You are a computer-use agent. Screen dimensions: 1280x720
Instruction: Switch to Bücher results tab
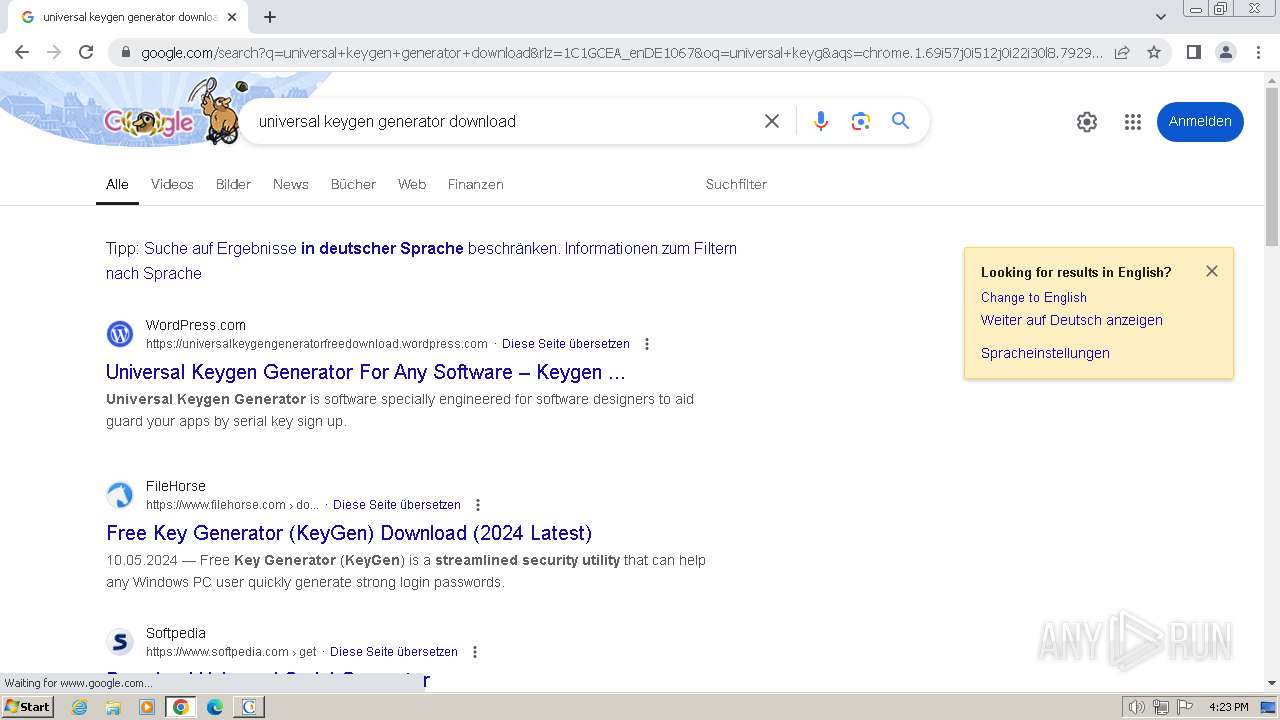353,184
